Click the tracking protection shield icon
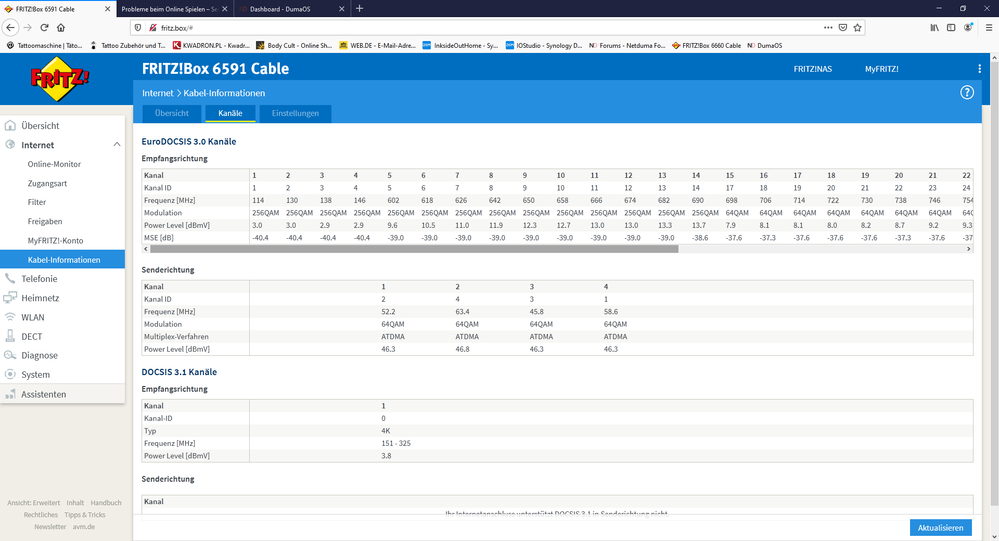Image resolution: width=999 pixels, height=541 pixels. point(138,27)
